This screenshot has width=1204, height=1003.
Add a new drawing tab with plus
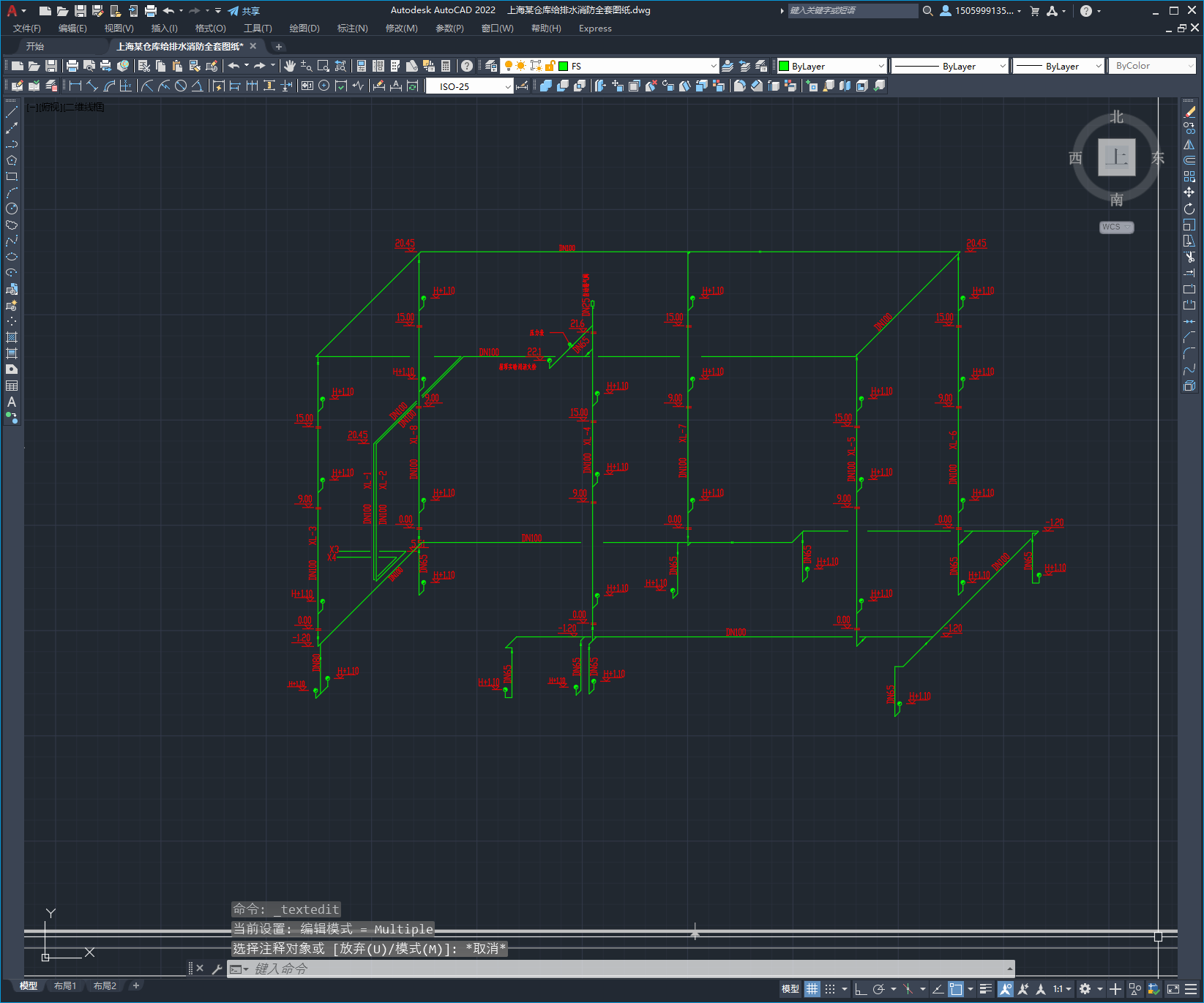click(x=279, y=47)
